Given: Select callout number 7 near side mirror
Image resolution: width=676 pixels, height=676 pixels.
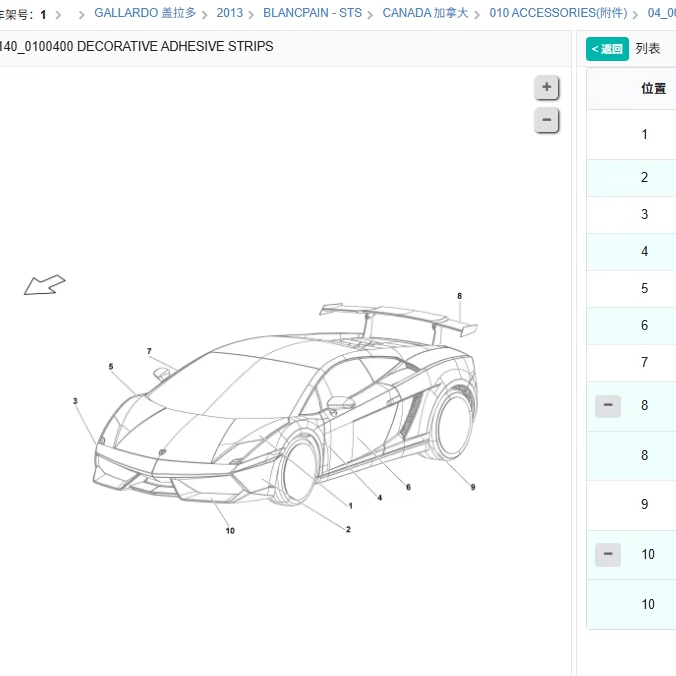Looking at the screenshot, I should click(149, 351).
